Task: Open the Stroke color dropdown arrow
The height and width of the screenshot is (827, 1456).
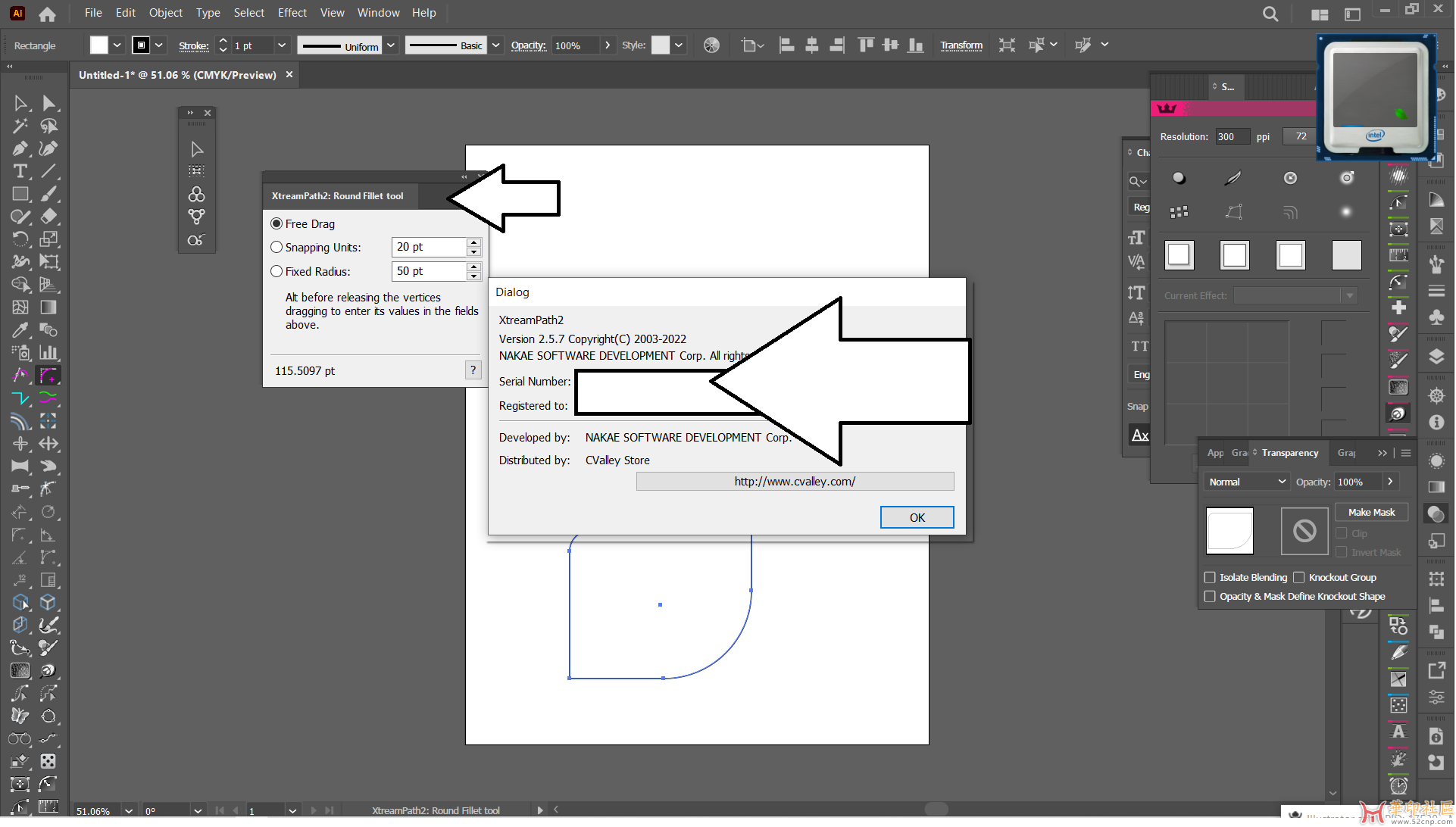Action: point(159,45)
